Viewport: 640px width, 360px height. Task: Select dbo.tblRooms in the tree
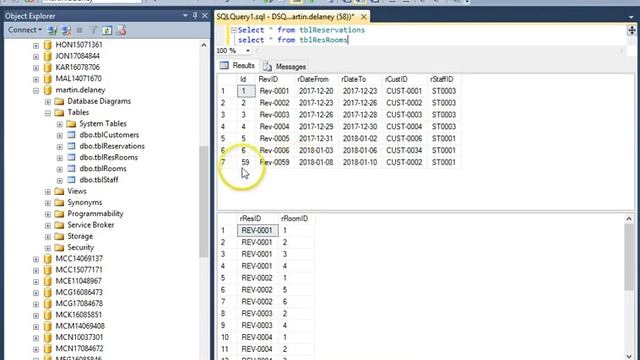(x=103, y=169)
